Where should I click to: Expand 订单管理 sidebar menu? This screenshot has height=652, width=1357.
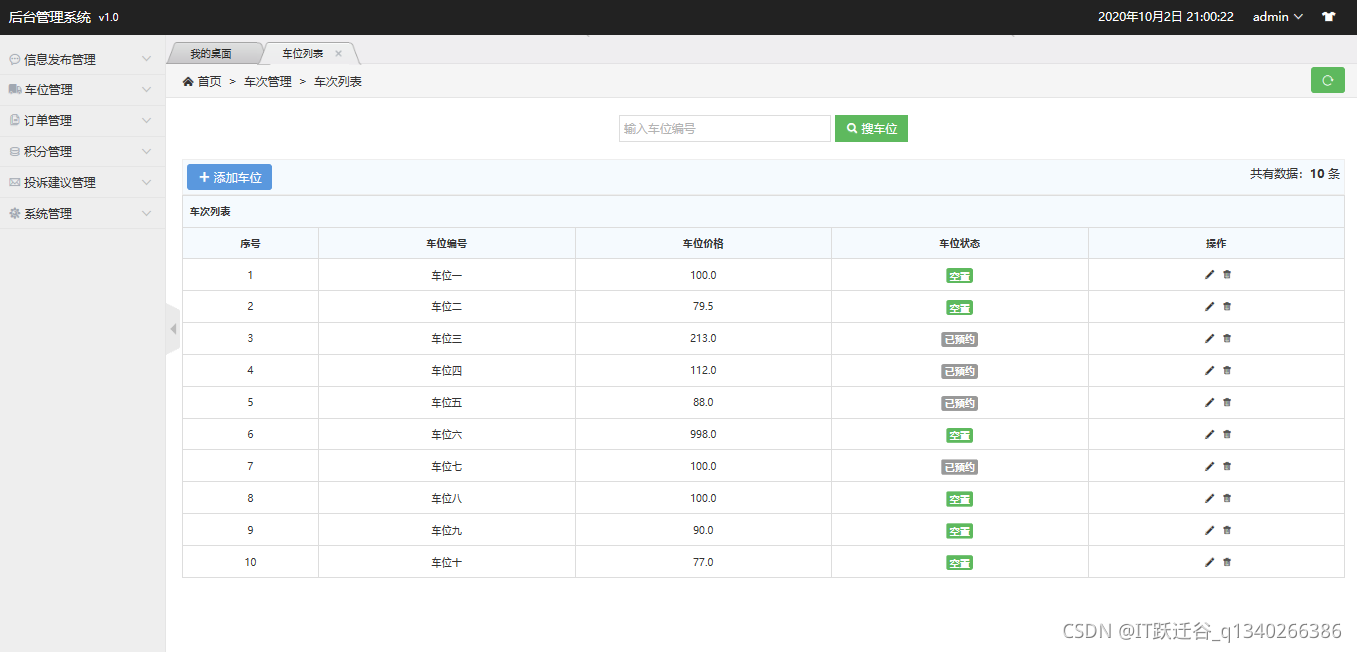(82, 121)
